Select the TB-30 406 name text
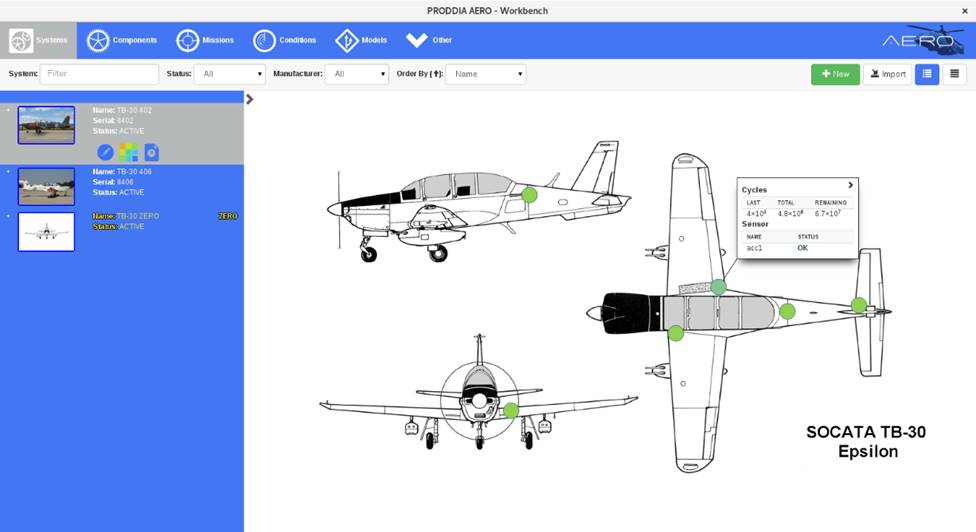Image resolution: width=976 pixels, height=532 pixels. [x=134, y=172]
